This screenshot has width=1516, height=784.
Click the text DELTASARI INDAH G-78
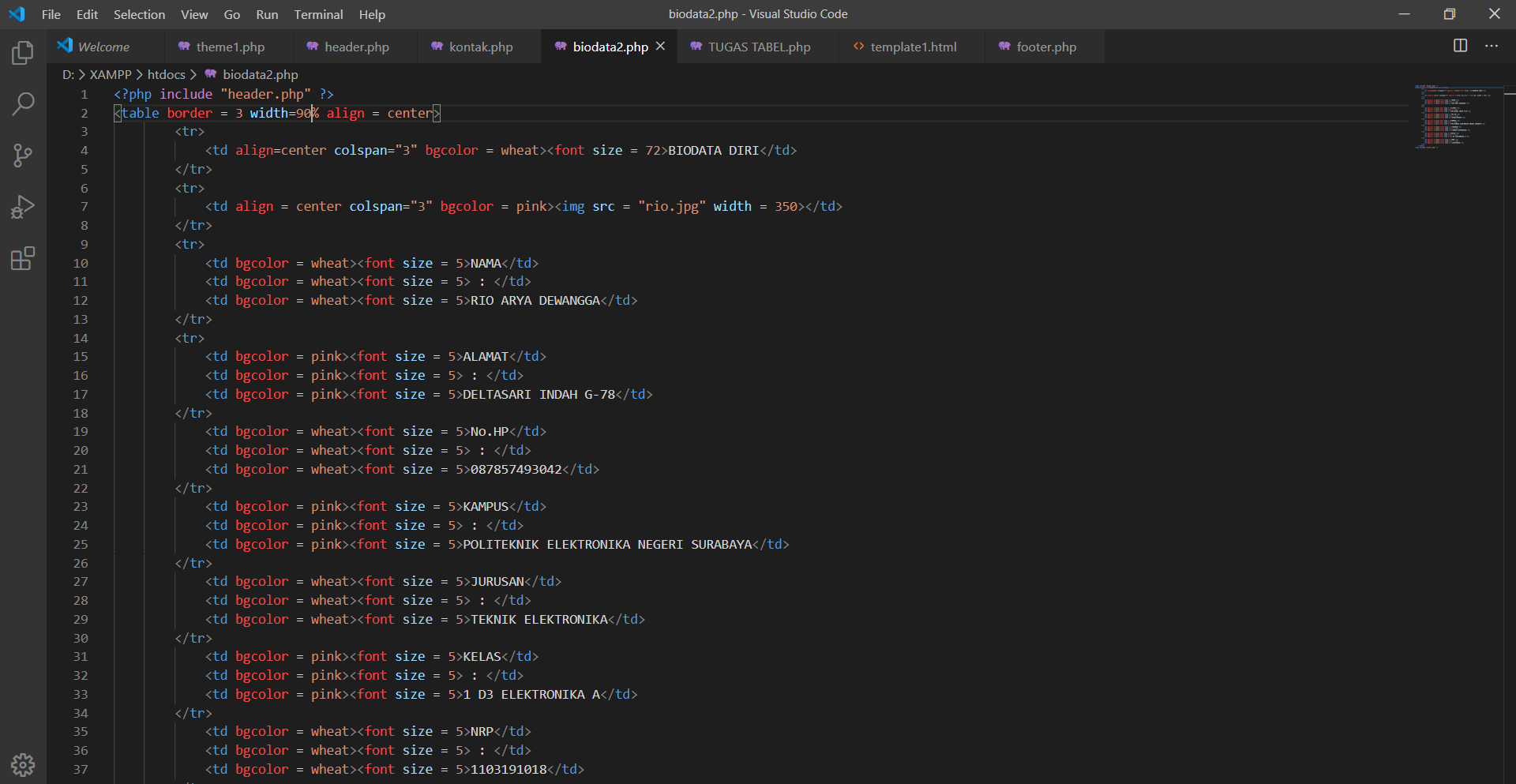(538, 394)
